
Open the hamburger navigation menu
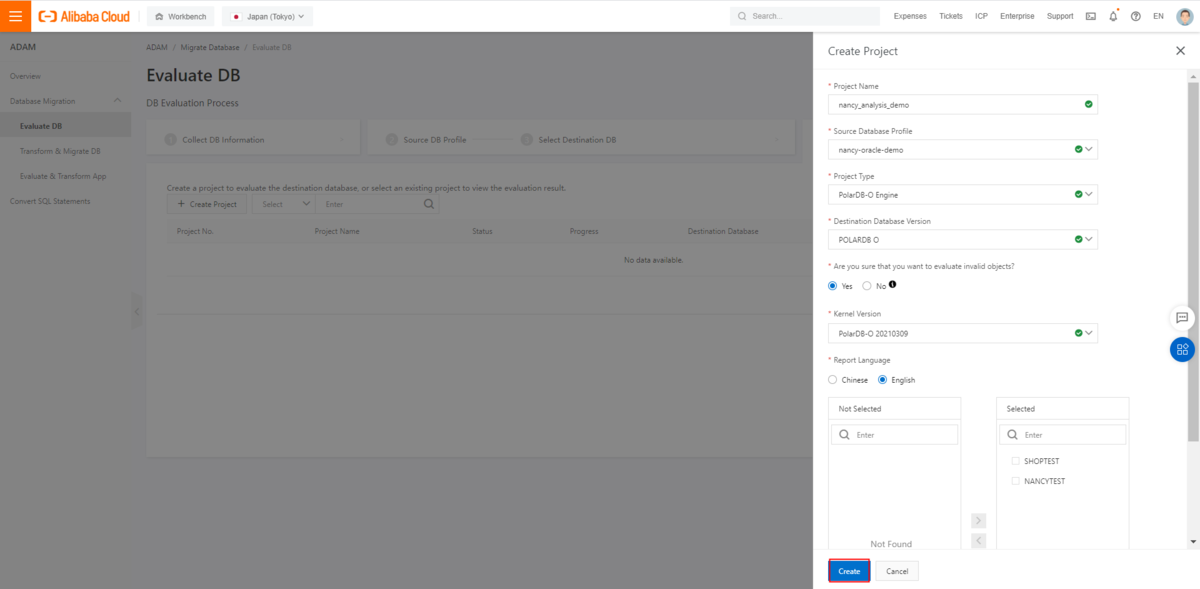point(15,16)
